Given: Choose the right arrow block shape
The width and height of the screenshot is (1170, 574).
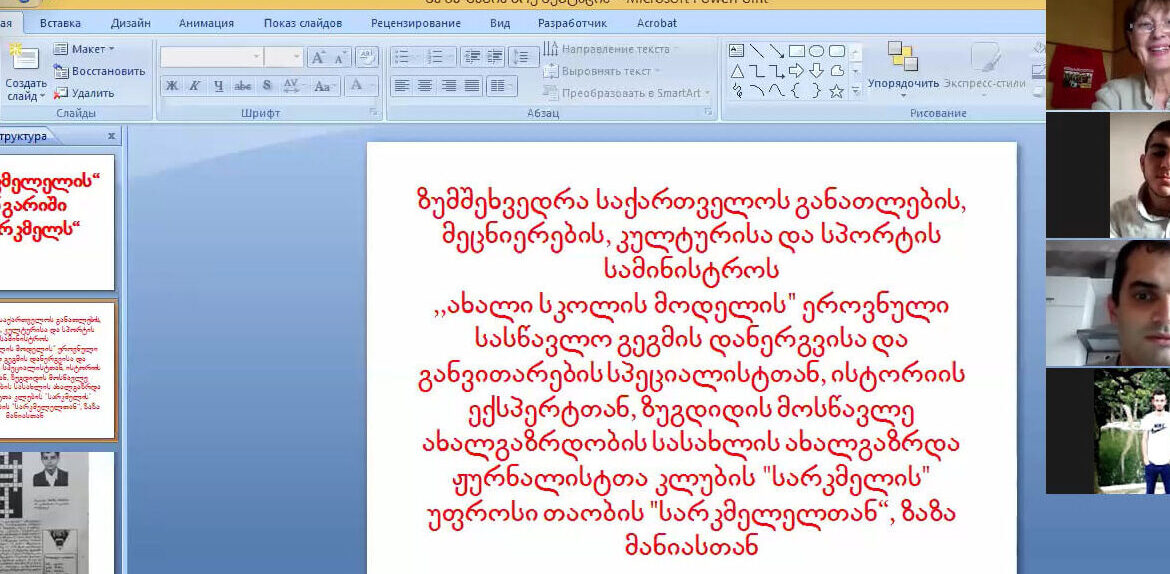Looking at the screenshot, I should click(x=796, y=71).
